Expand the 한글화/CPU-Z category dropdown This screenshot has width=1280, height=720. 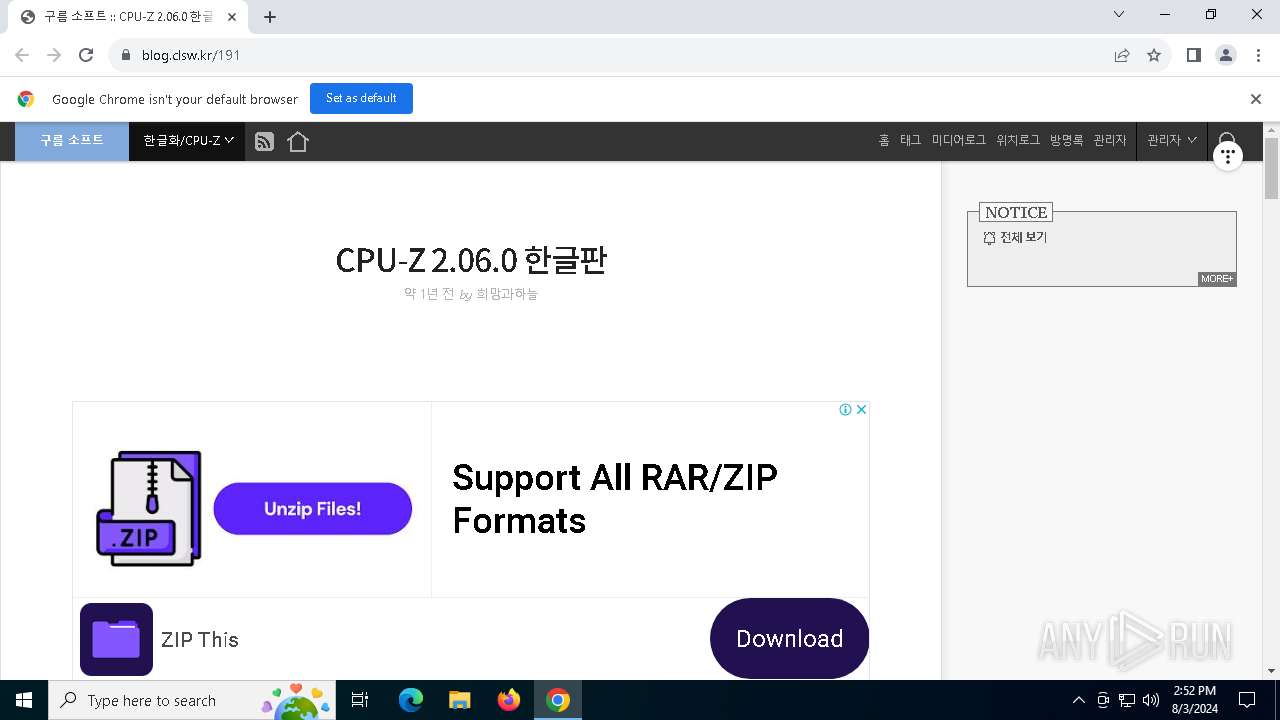pos(187,141)
